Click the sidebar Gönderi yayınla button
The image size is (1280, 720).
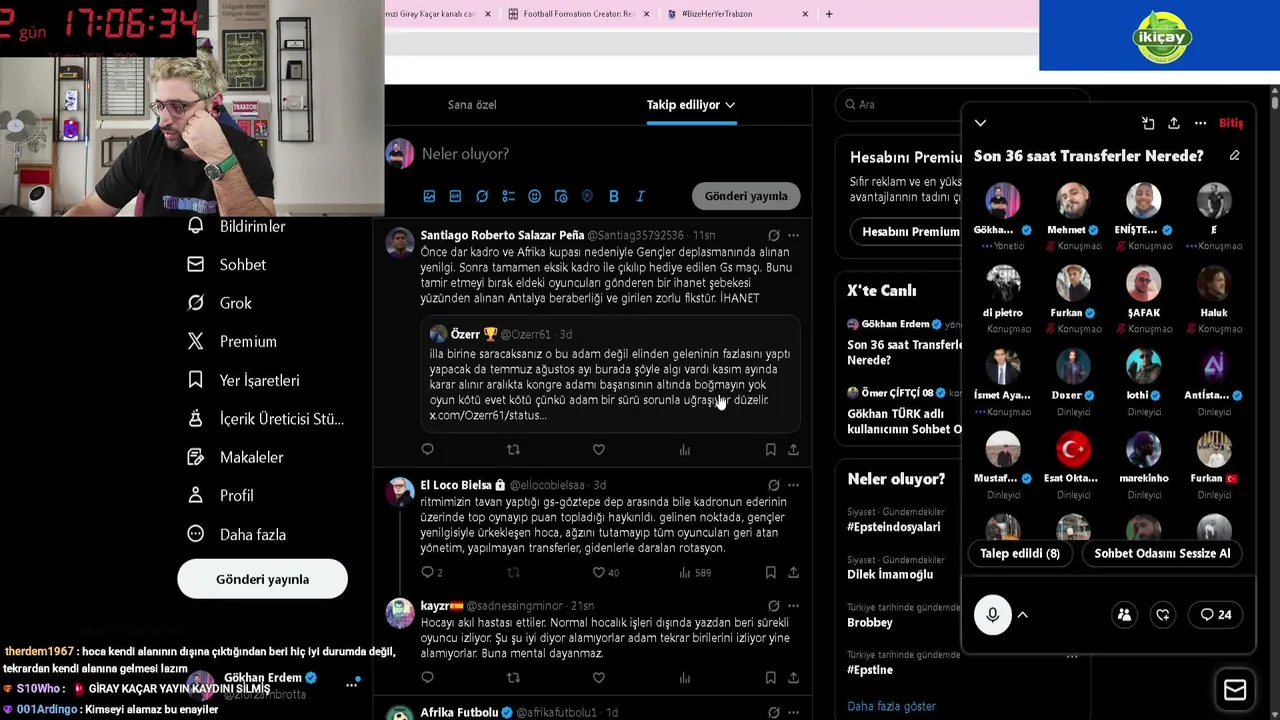[262, 580]
